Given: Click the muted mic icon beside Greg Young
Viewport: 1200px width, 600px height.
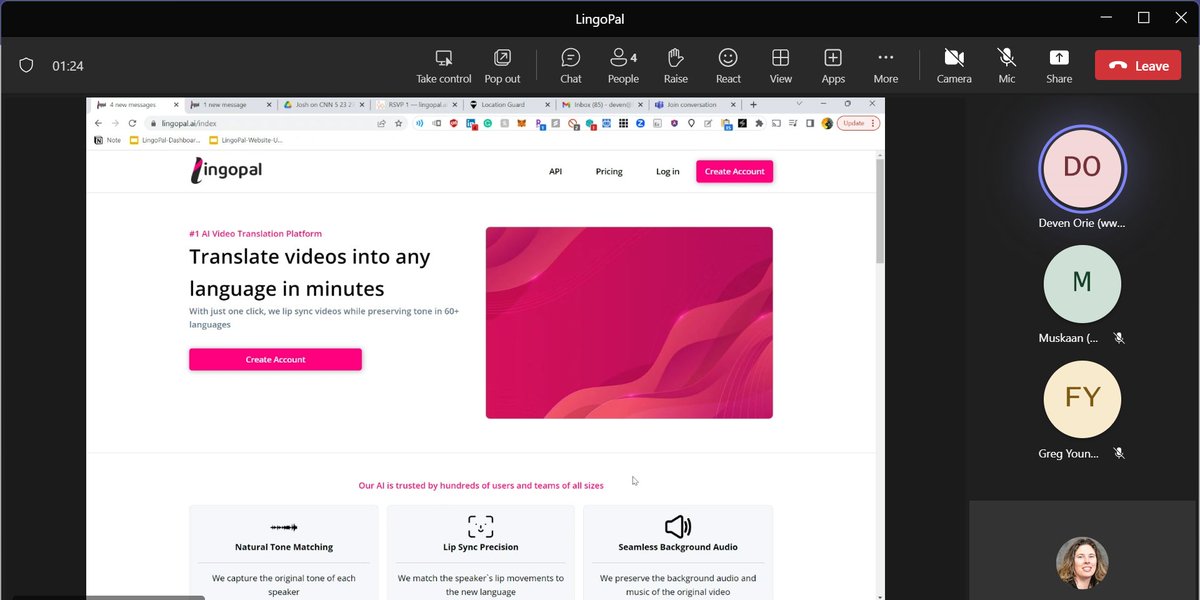Looking at the screenshot, I should point(1119,453).
